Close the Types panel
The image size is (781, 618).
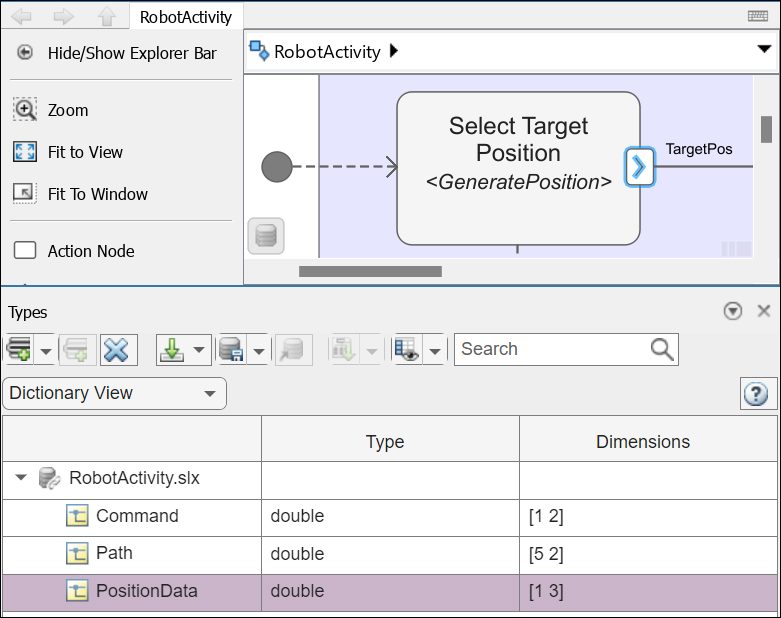tap(764, 311)
